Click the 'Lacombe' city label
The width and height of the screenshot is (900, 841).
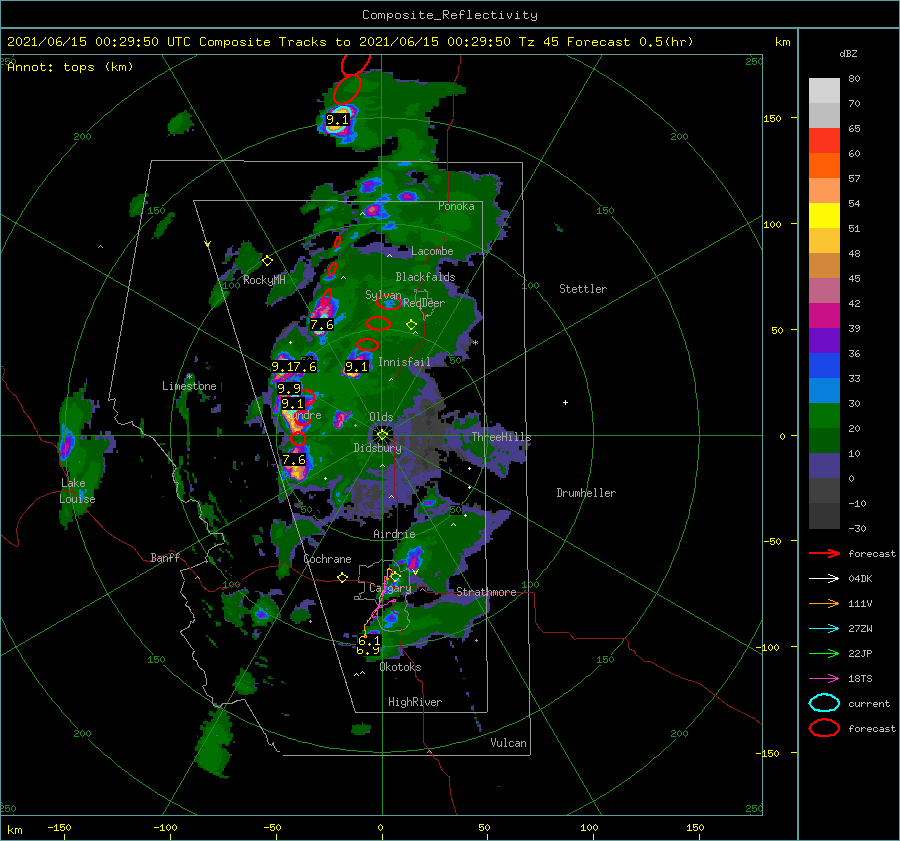[432, 251]
